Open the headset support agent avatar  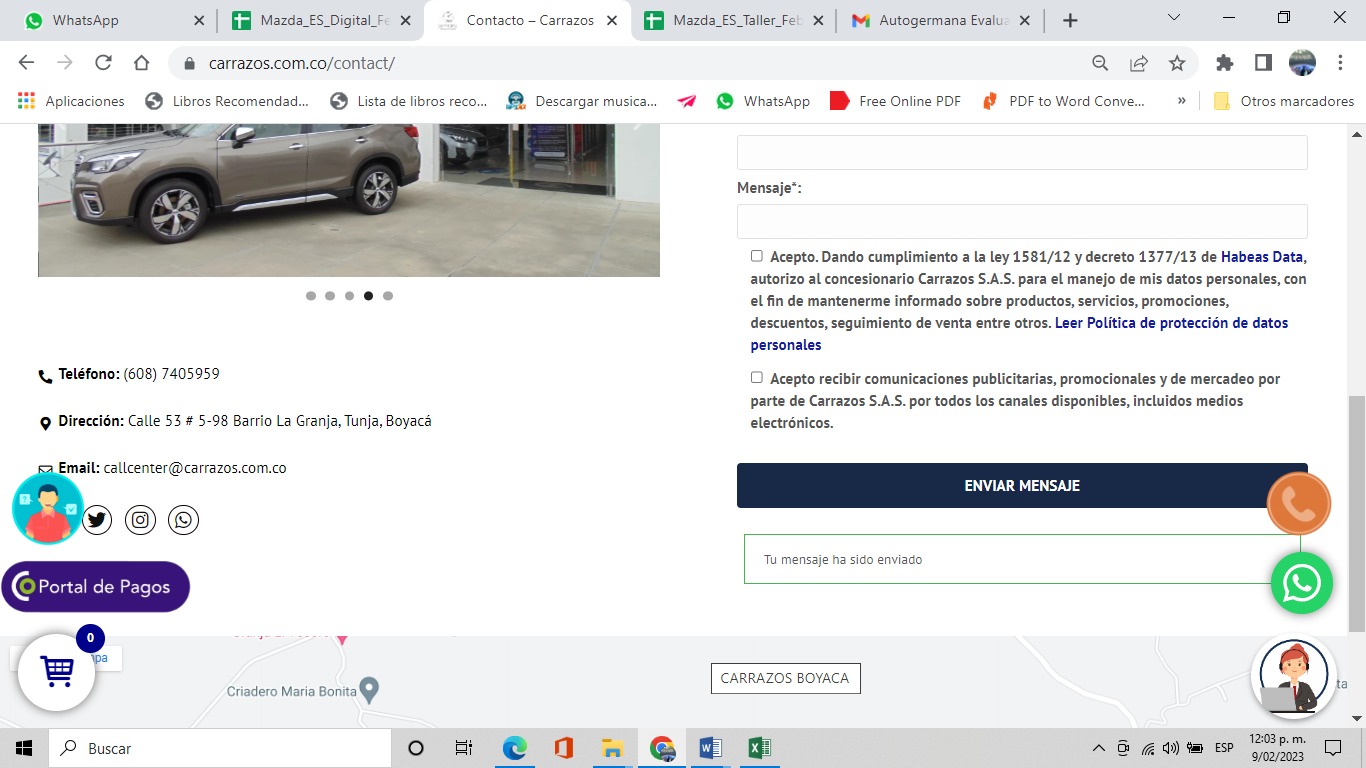click(x=1294, y=677)
